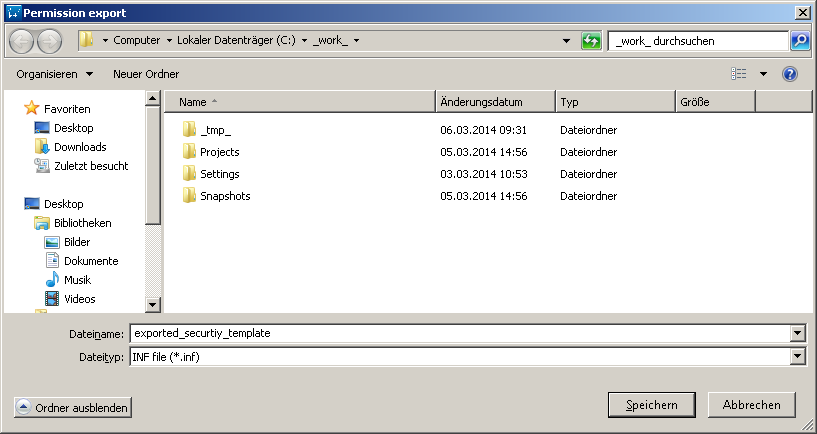Click the forward navigation arrow button
Viewport: 817px width, 434px height.
coord(49,41)
